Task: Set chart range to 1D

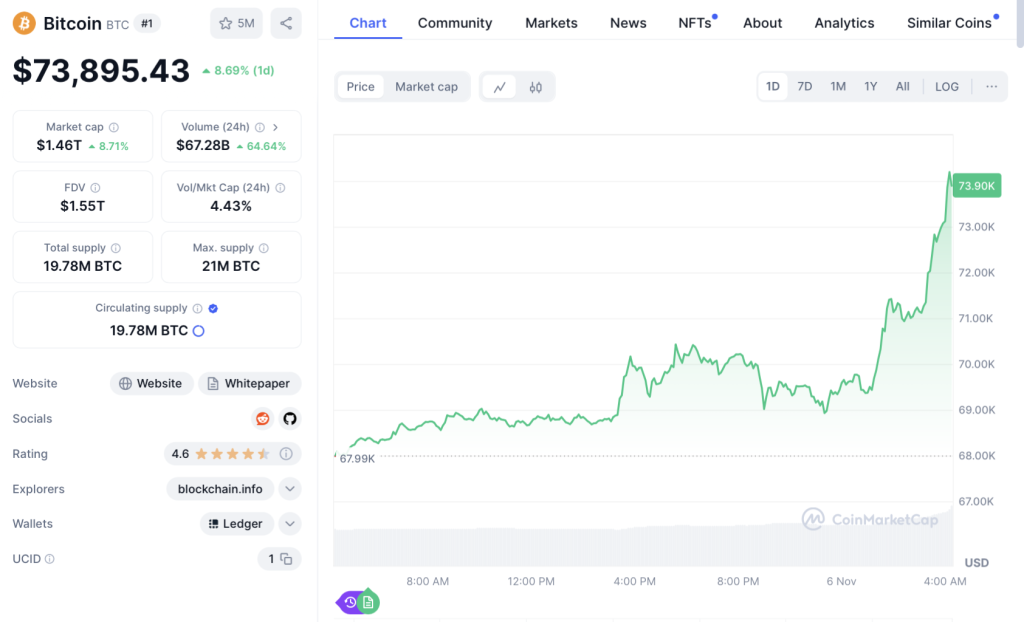Action: click(x=773, y=86)
